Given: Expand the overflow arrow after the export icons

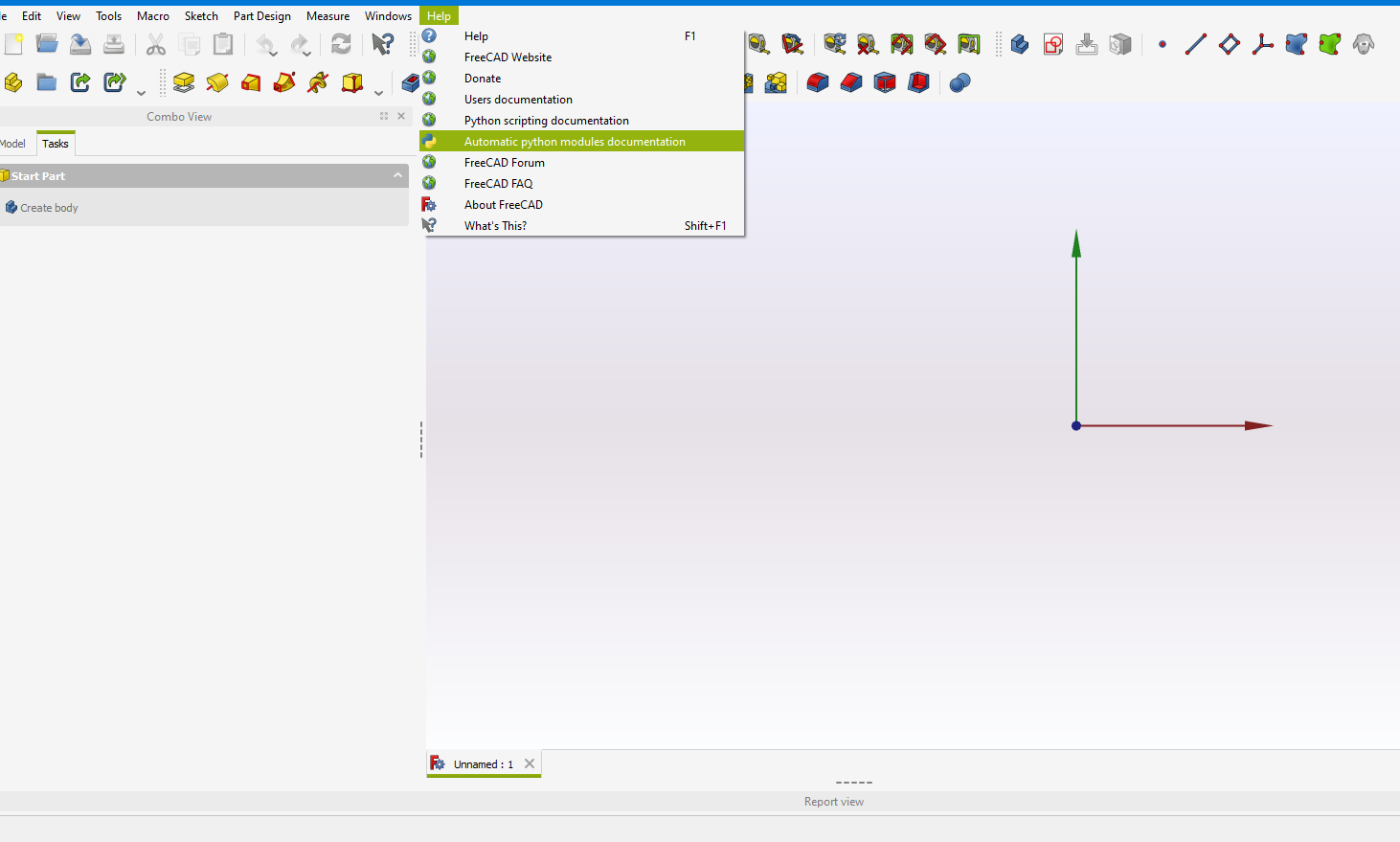Looking at the screenshot, I should pyautogui.click(x=141, y=92).
